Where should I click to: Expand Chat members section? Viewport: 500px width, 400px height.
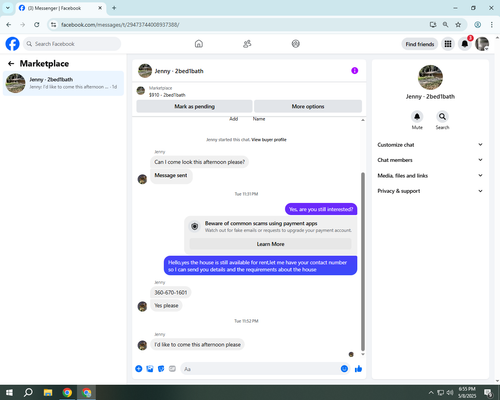point(430,160)
